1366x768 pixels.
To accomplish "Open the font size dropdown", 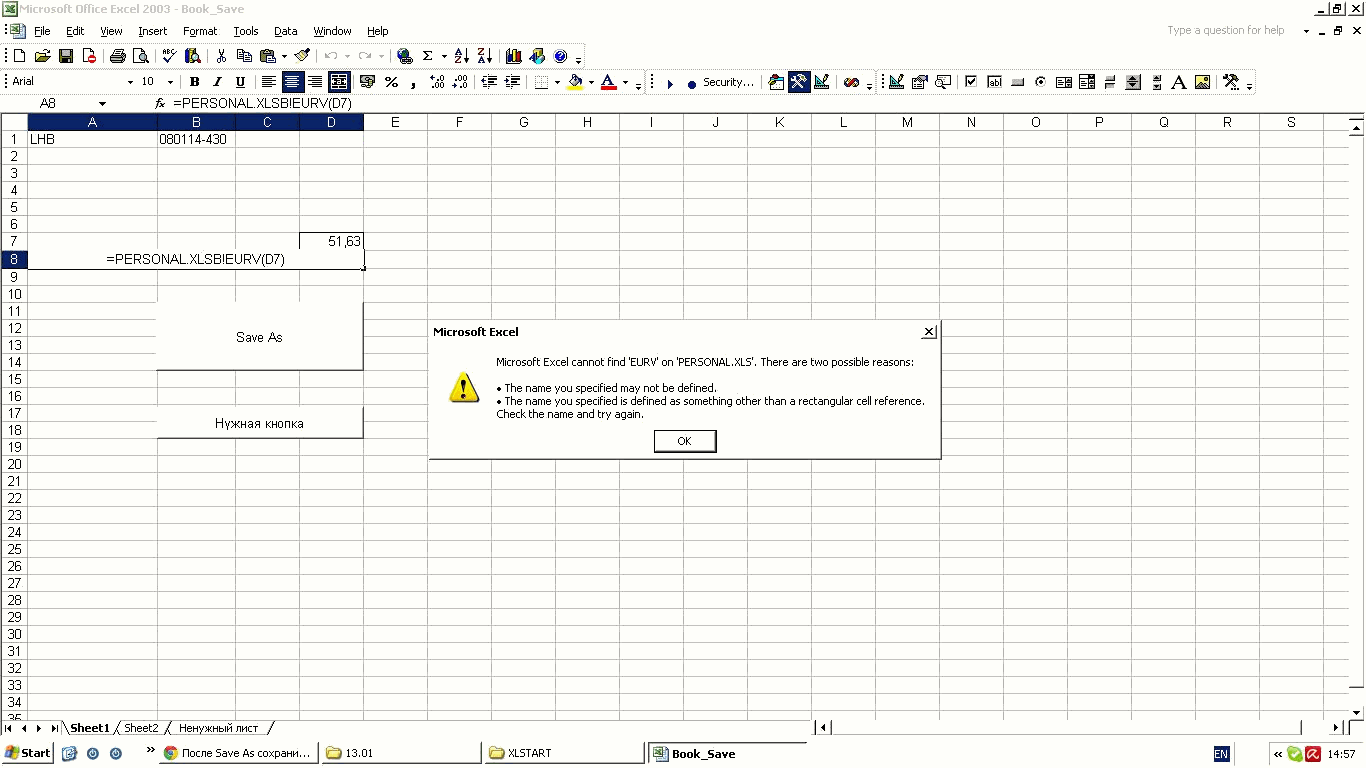I will pyautogui.click(x=170, y=82).
